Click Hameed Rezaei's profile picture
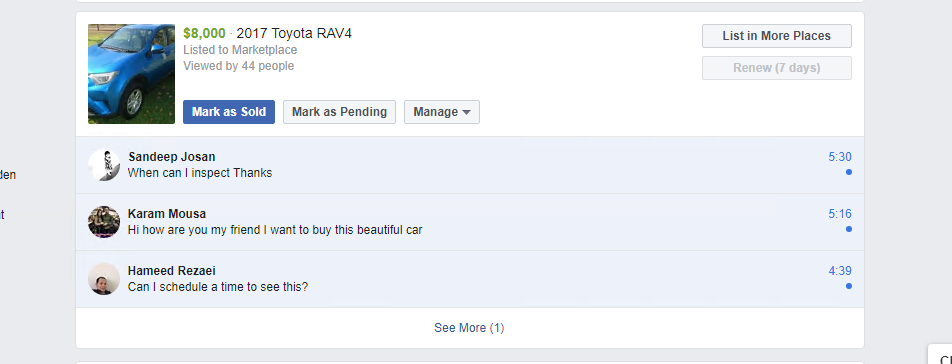The width and height of the screenshot is (952, 364). [x=104, y=279]
